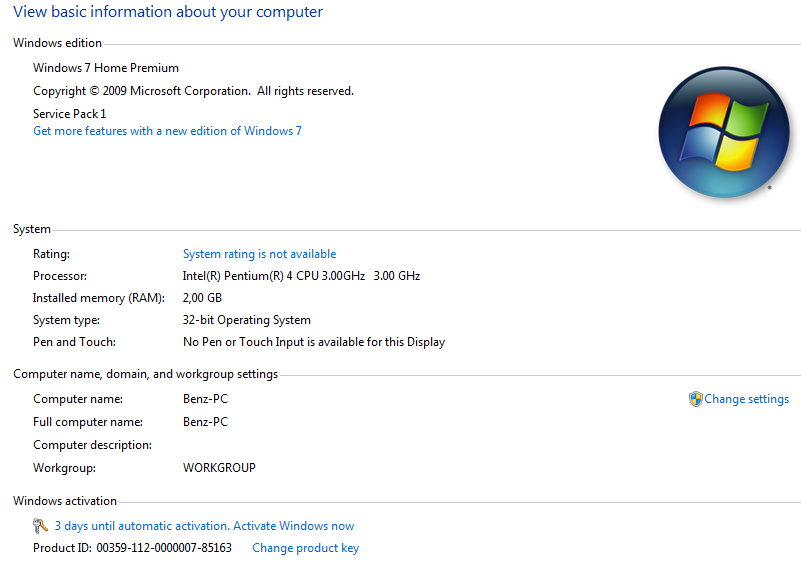Open the Change product key link
801x565 pixels.
point(305,548)
